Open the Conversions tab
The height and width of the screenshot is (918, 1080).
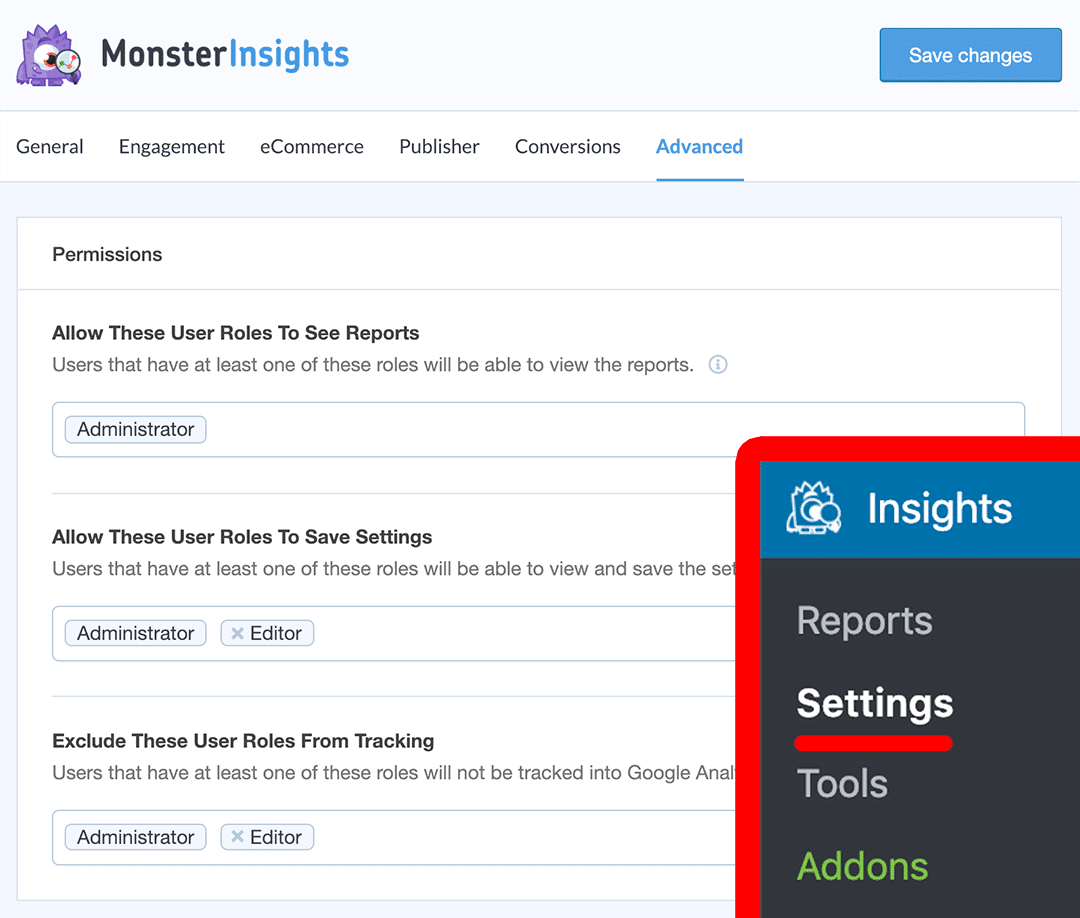[x=568, y=147]
